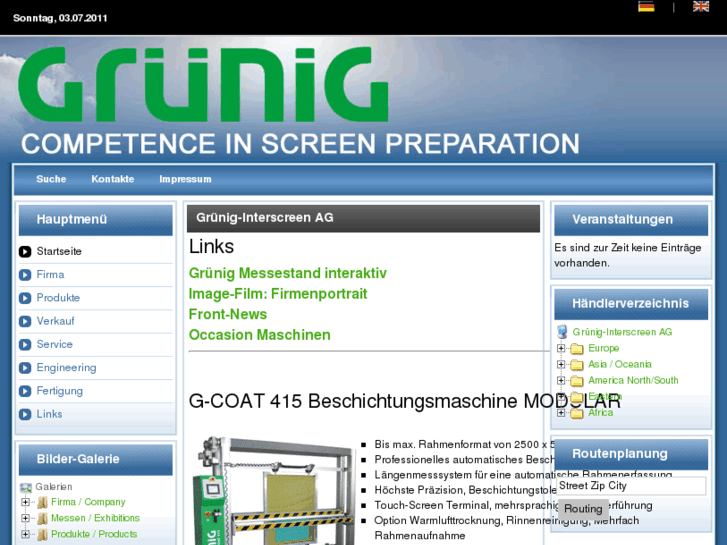This screenshot has width=727, height=545.
Task: Open the Suche menu item
Action: click(51, 179)
